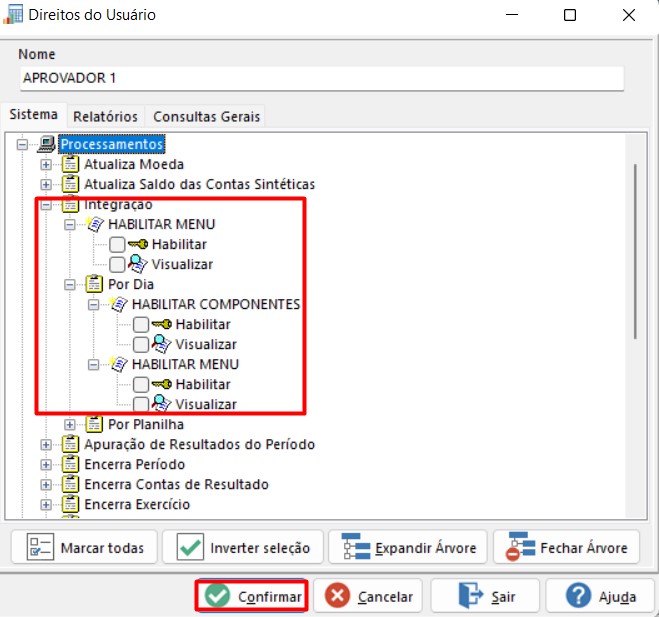The width and height of the screenshot is (659, 617).
Task: Click the clipboard icon of Apuração de Resultados do Período
Action: coord(70,444)
